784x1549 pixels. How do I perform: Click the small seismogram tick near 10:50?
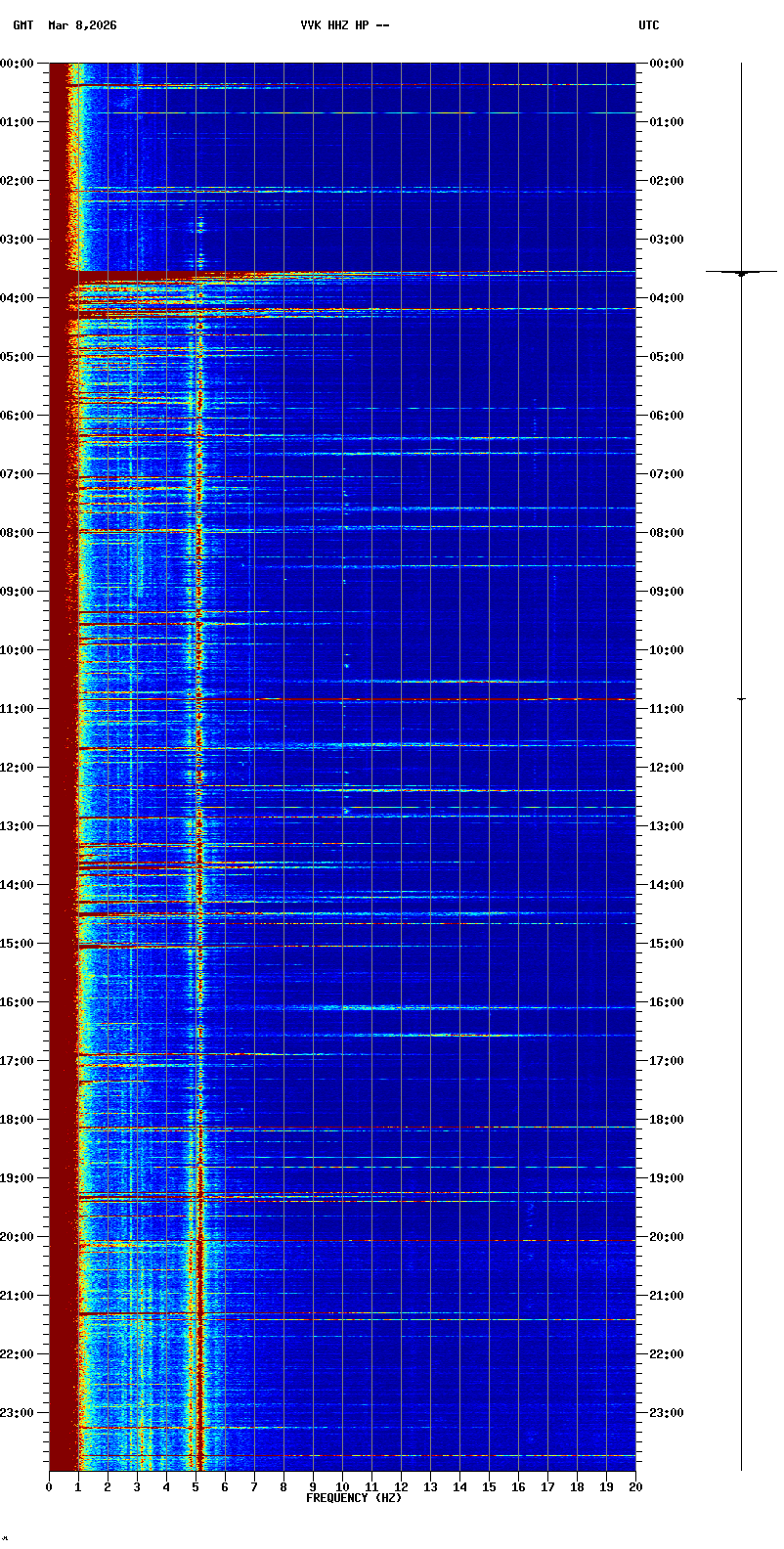[x=741, y=699]
